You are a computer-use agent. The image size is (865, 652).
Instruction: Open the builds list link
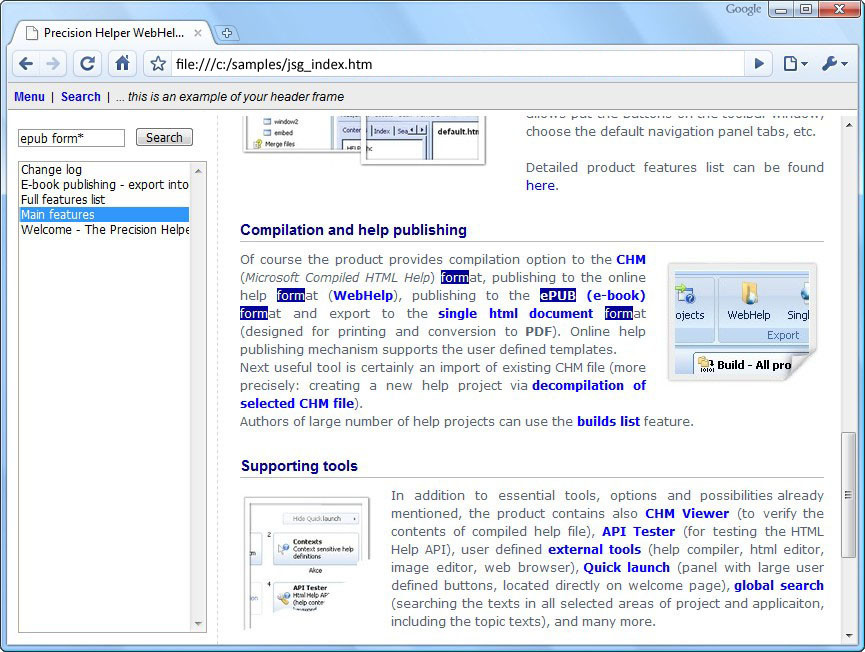(608, 421)
